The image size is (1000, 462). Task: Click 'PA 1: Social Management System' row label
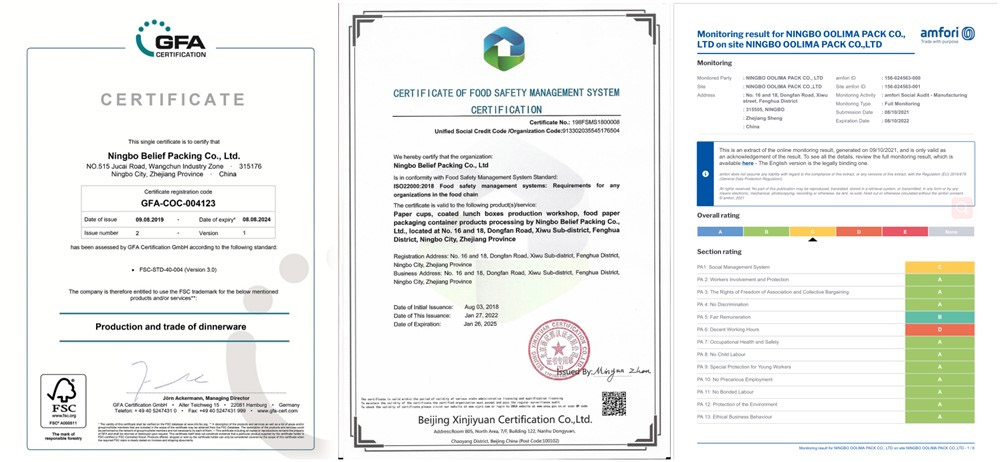pos(733,267)
